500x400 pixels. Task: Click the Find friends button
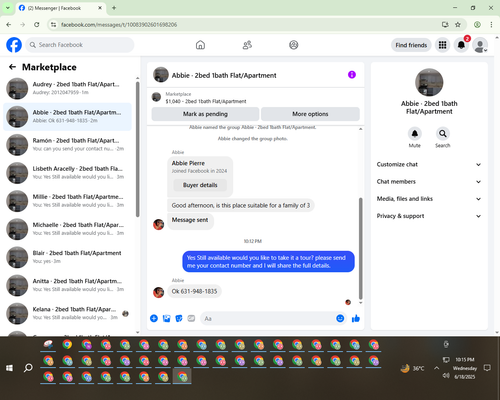(411, 45)
